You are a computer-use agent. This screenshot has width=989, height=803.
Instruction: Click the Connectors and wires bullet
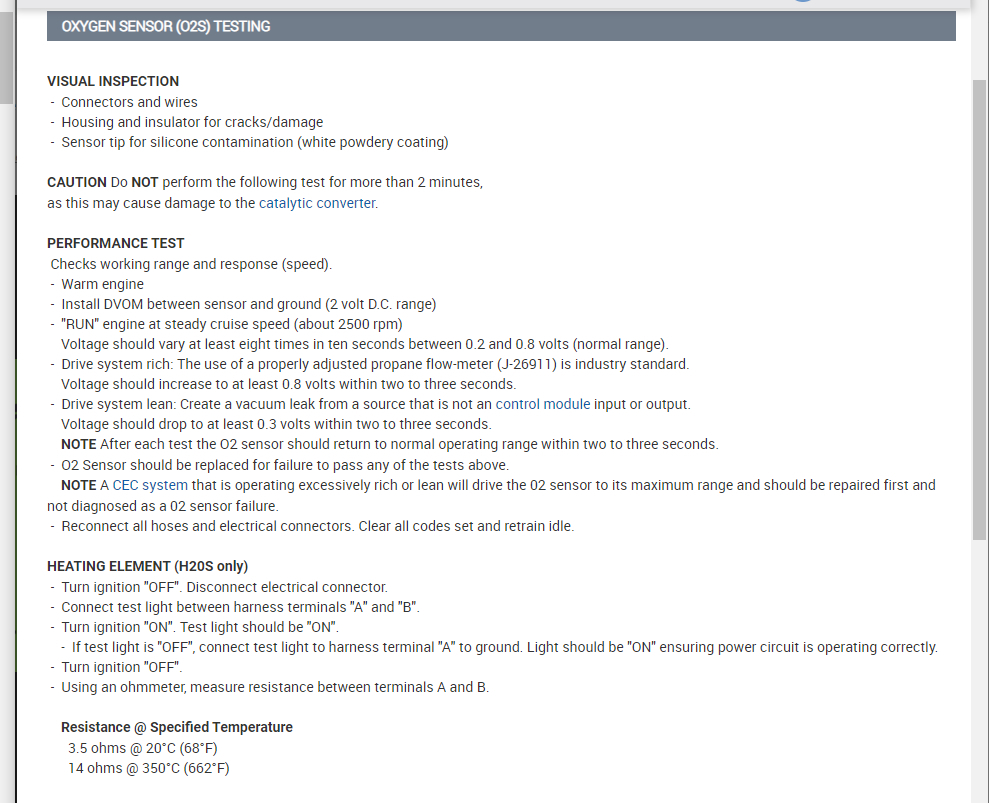pyautogui.click(x=129, y=102)
